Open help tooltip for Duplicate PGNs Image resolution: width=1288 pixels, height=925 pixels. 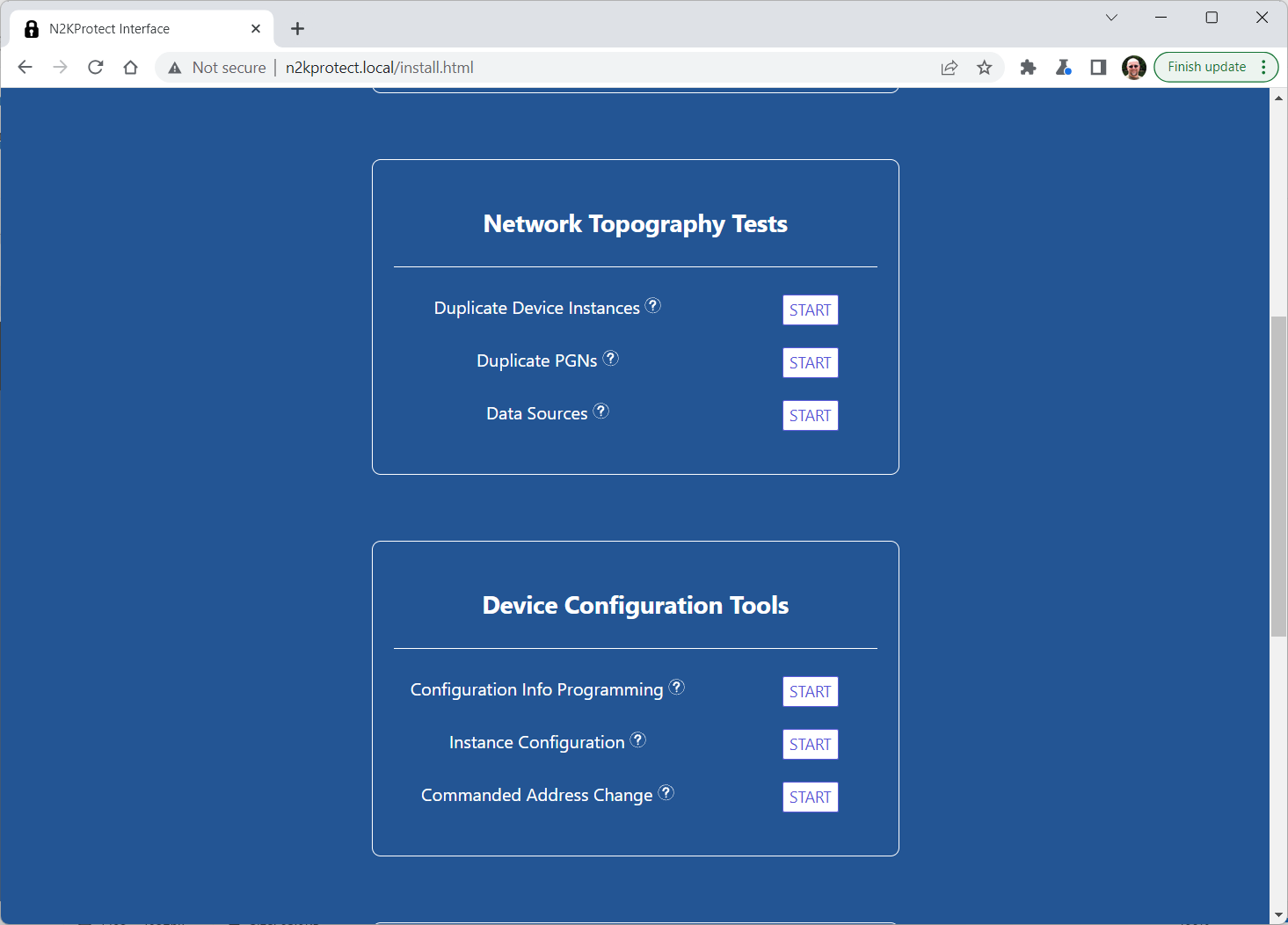[x=610, y=359]
